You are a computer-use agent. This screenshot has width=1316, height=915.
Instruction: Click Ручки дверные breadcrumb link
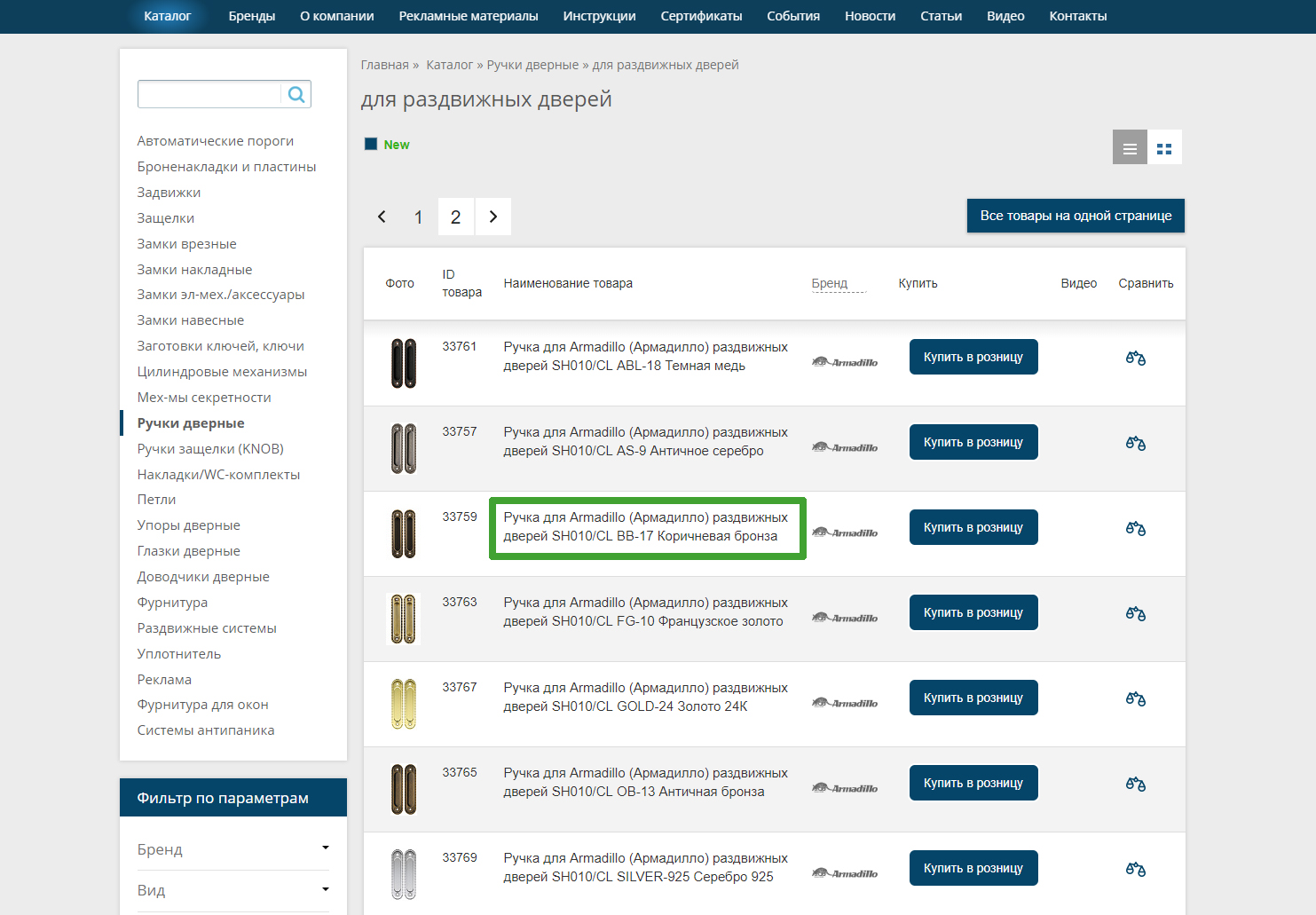[532, 65]
